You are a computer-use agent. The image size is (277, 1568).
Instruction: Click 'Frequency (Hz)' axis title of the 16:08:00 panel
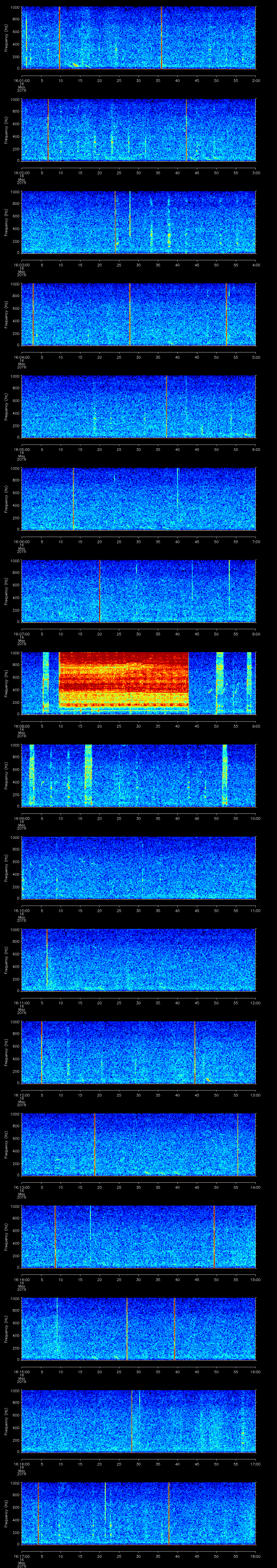(x=6, y=683)
